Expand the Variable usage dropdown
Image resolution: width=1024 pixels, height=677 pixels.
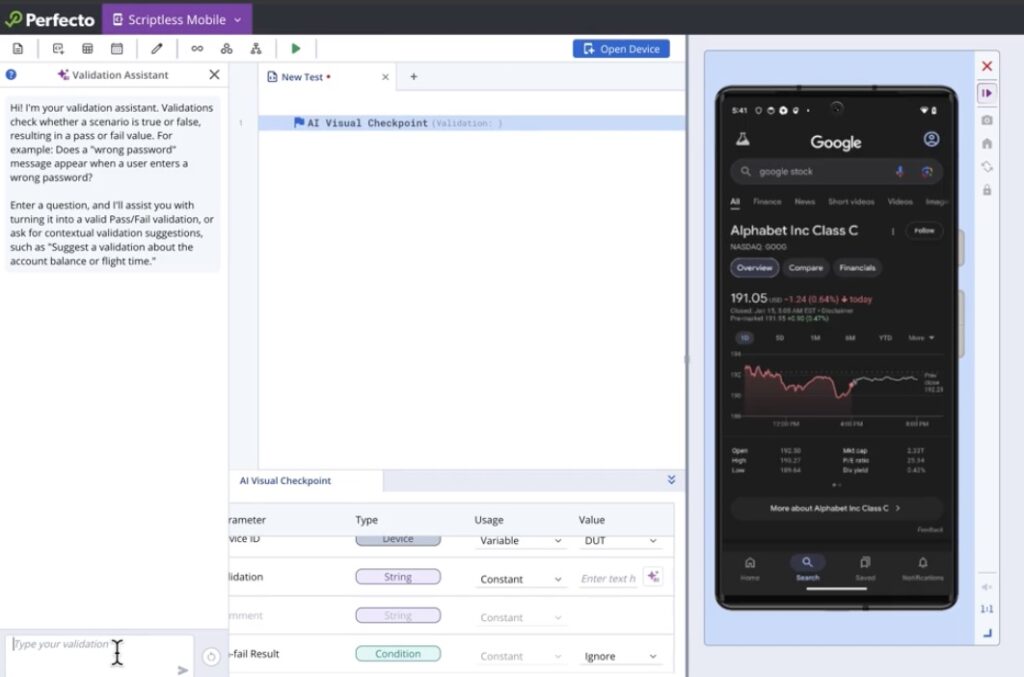520,541
